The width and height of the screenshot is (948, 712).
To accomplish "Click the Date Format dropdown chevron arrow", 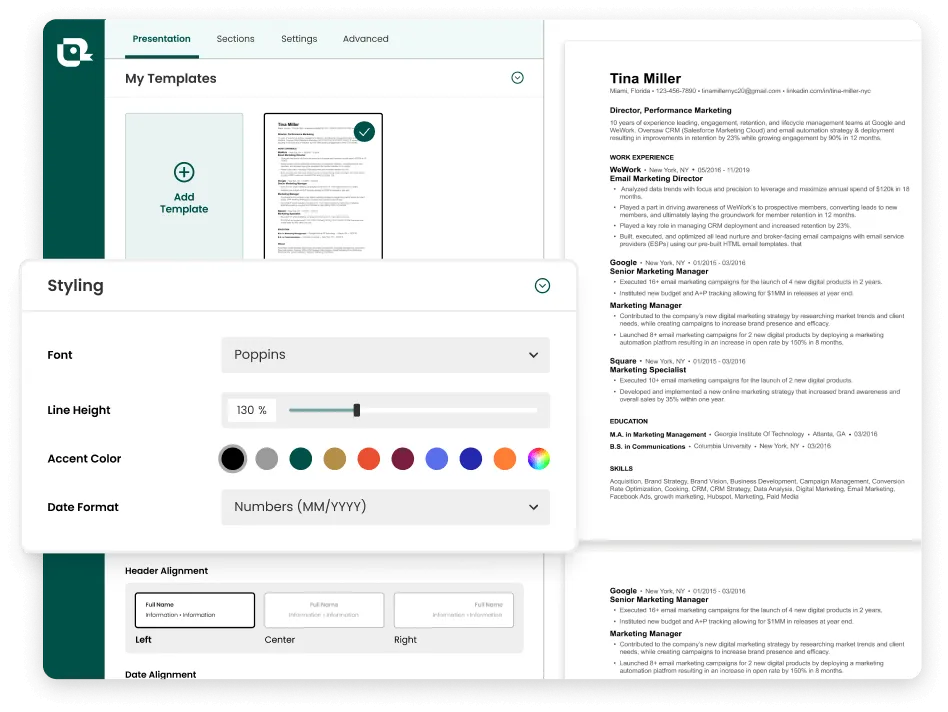I will (533, 507).
